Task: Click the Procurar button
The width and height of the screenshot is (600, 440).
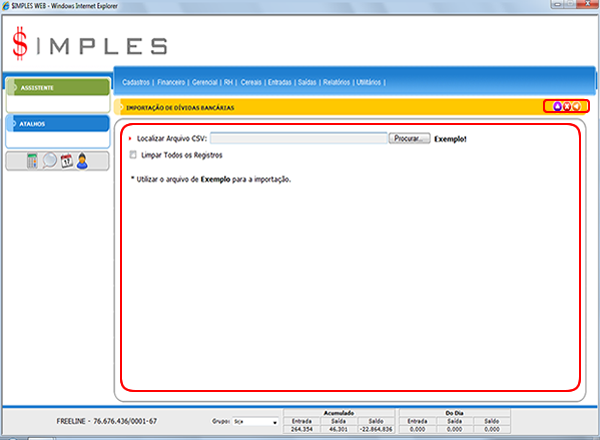Action: click(409, 139)
